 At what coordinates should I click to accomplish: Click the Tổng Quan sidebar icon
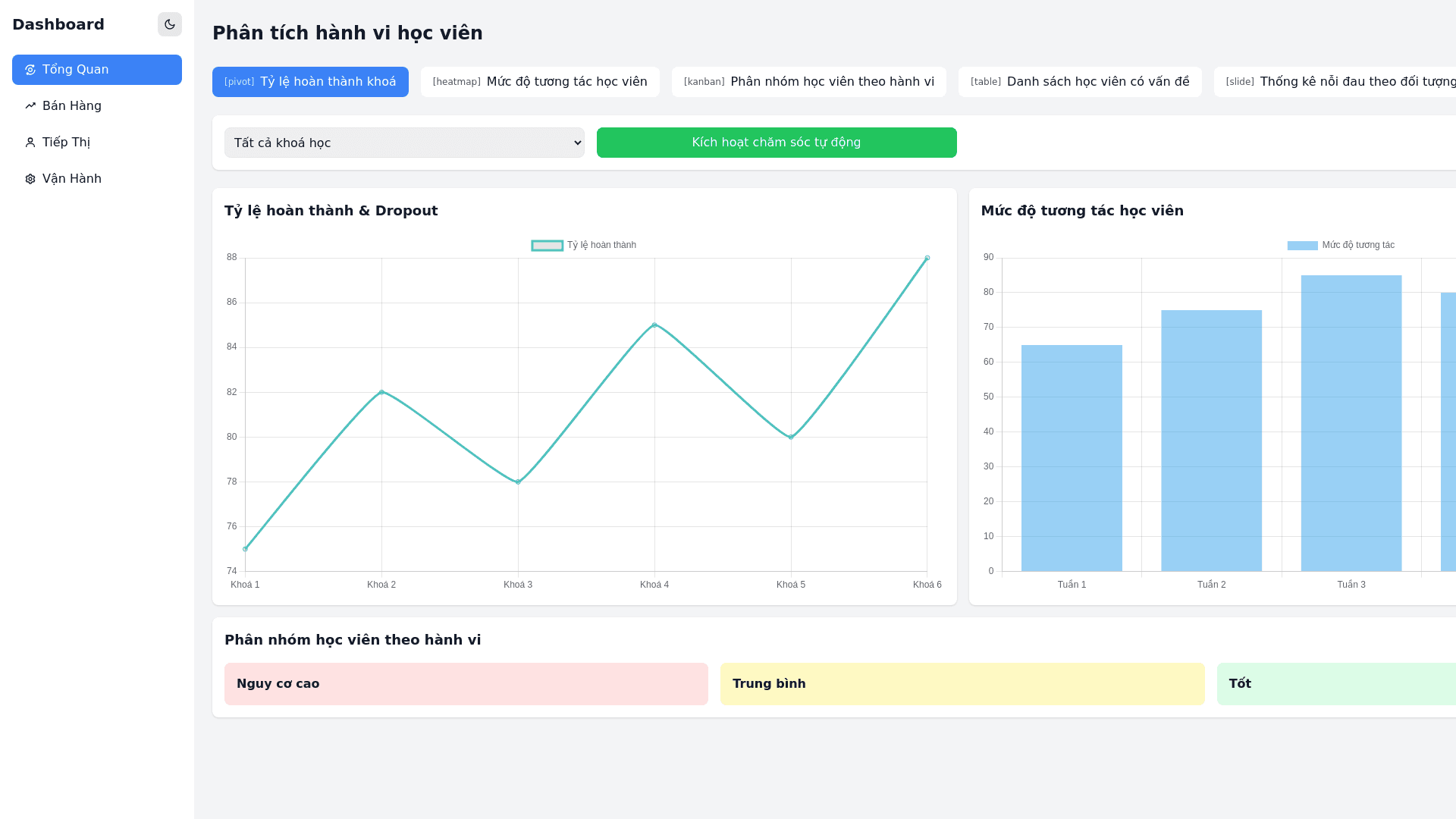click(30, 70)
